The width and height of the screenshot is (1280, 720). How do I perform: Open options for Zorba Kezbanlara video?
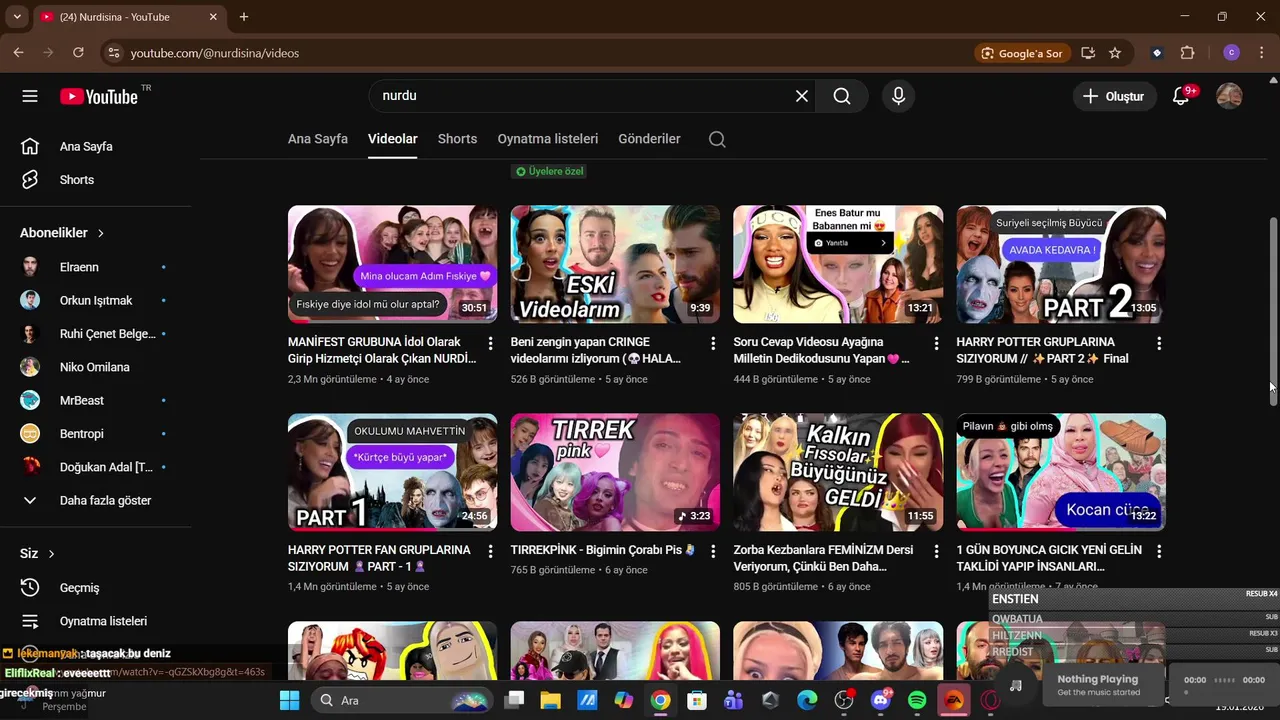point(936,551)
